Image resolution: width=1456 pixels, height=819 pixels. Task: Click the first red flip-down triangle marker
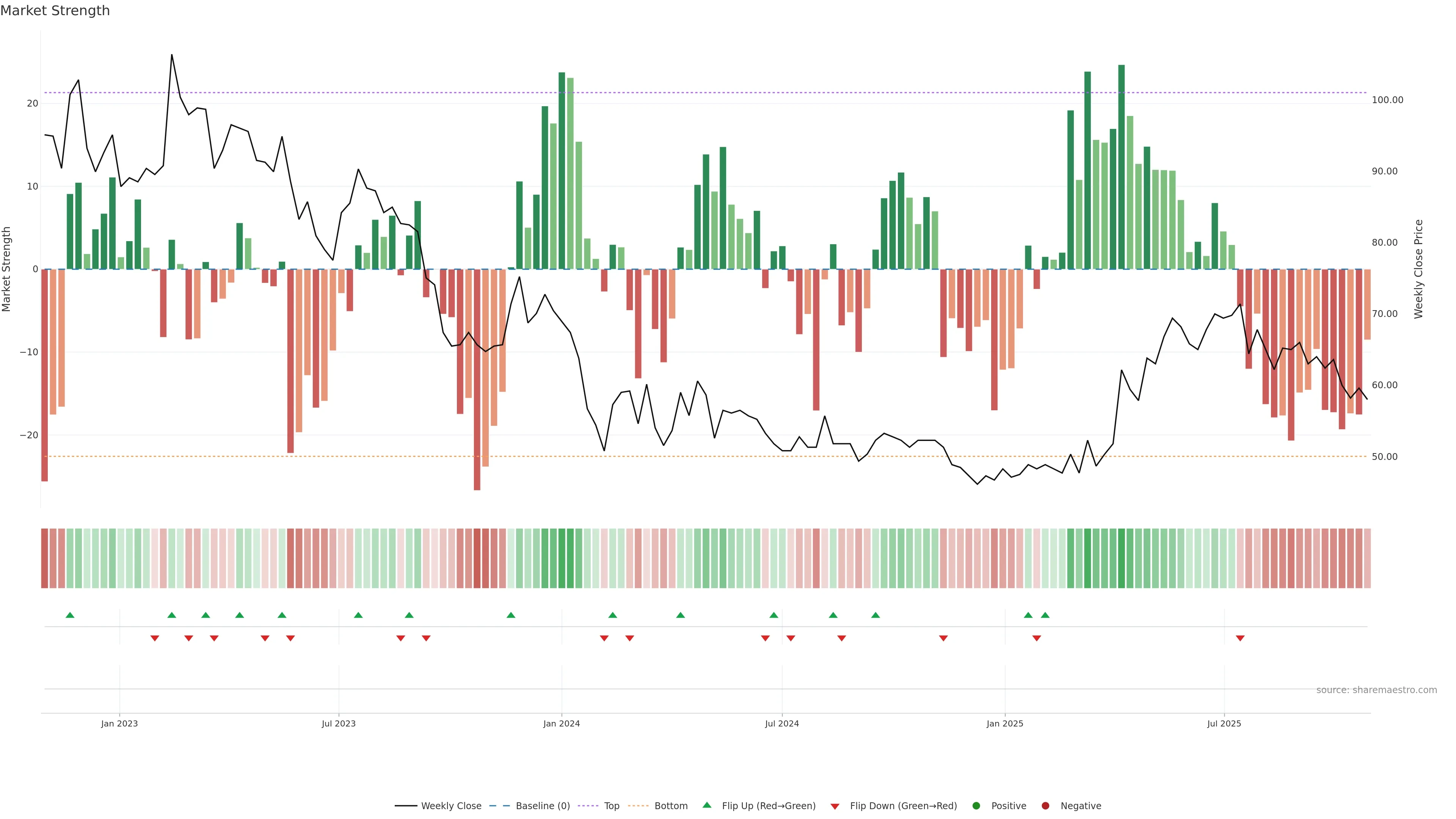pyautogui.click(x=155, y=638)
